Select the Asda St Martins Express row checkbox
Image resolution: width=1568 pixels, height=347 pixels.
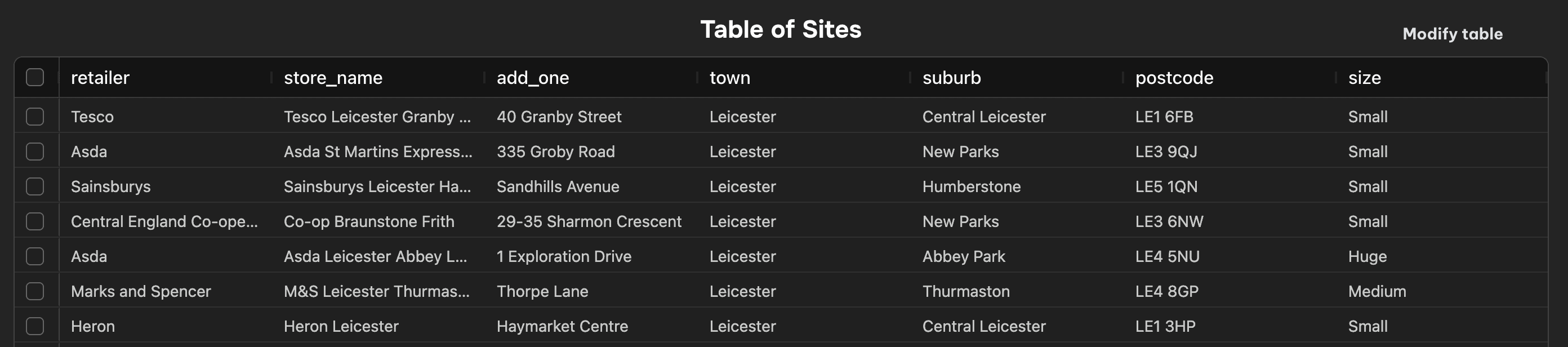(35, 152)
